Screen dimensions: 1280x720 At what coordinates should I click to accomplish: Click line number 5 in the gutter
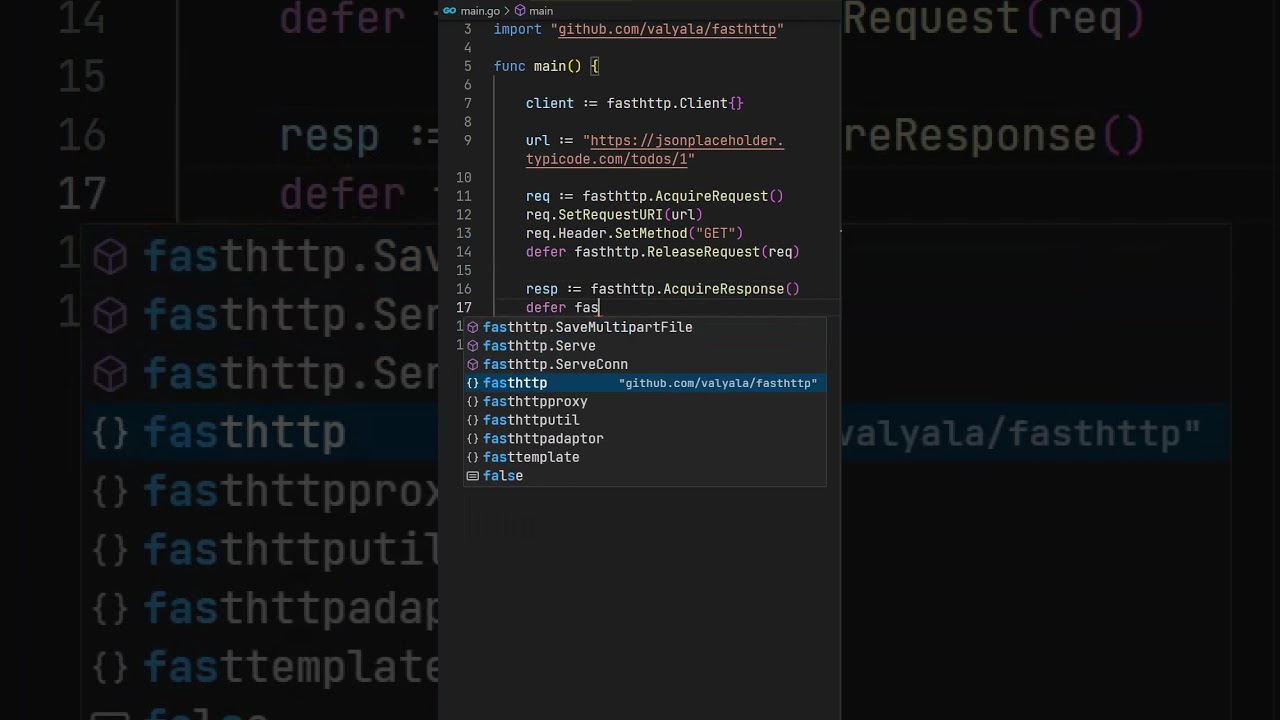pos(468,66)
